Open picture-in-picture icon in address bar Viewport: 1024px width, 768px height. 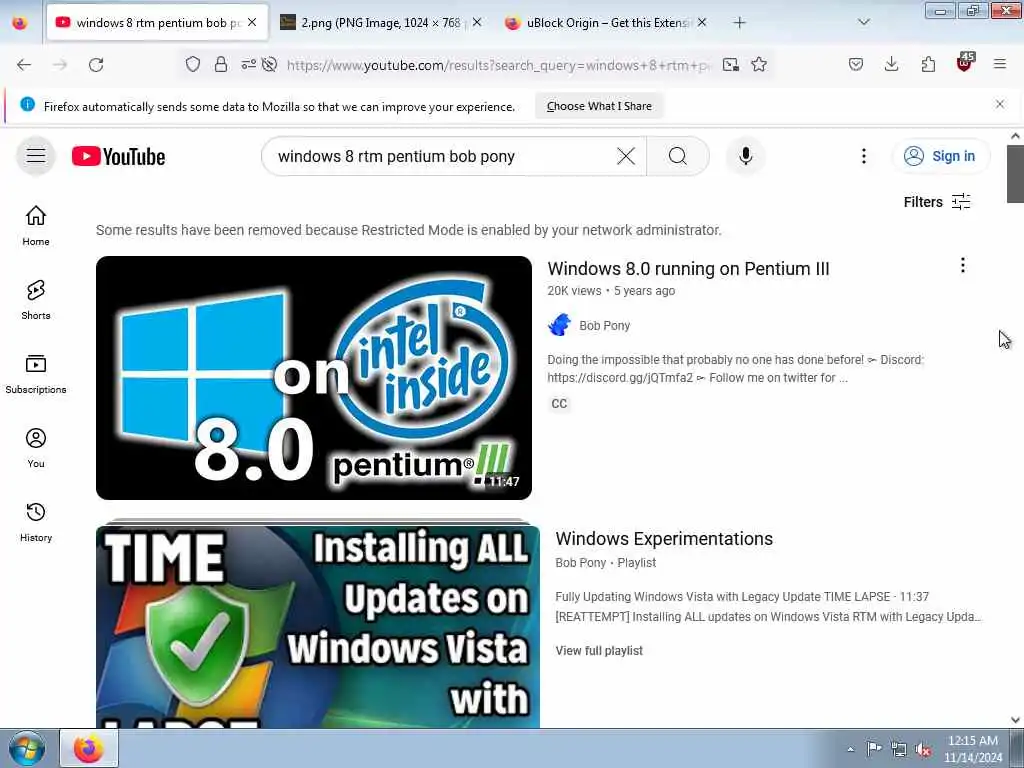(x=731, y=64)
